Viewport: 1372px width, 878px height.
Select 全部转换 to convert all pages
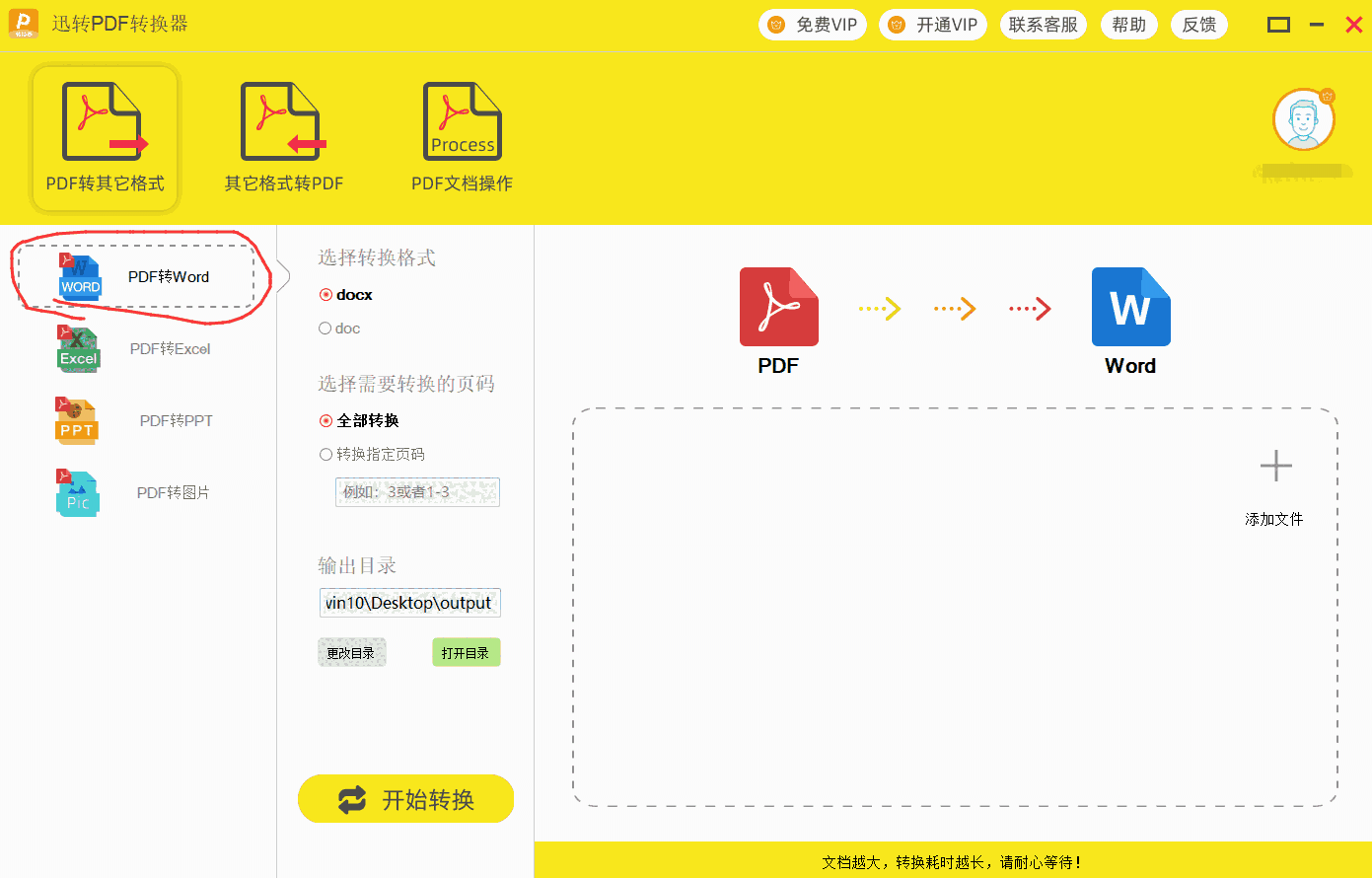[325, 419]
